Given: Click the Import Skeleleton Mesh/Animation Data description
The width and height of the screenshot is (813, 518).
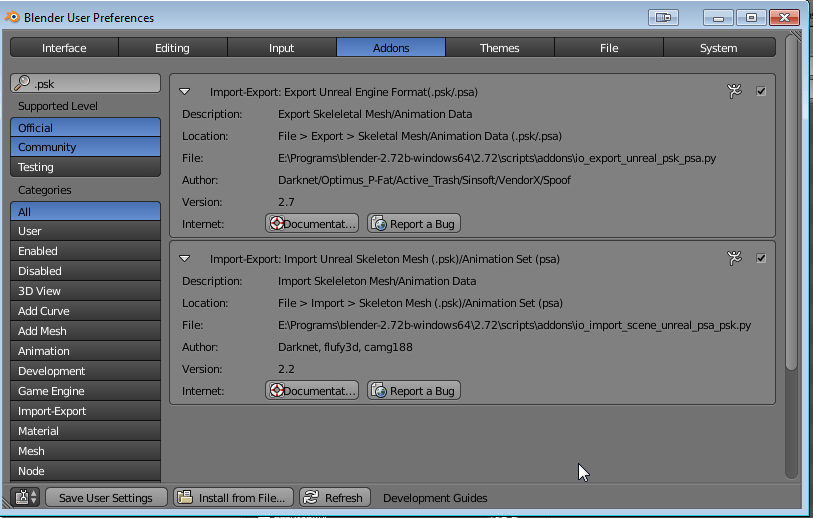Looking at the screenshot, I should (377, 281).
